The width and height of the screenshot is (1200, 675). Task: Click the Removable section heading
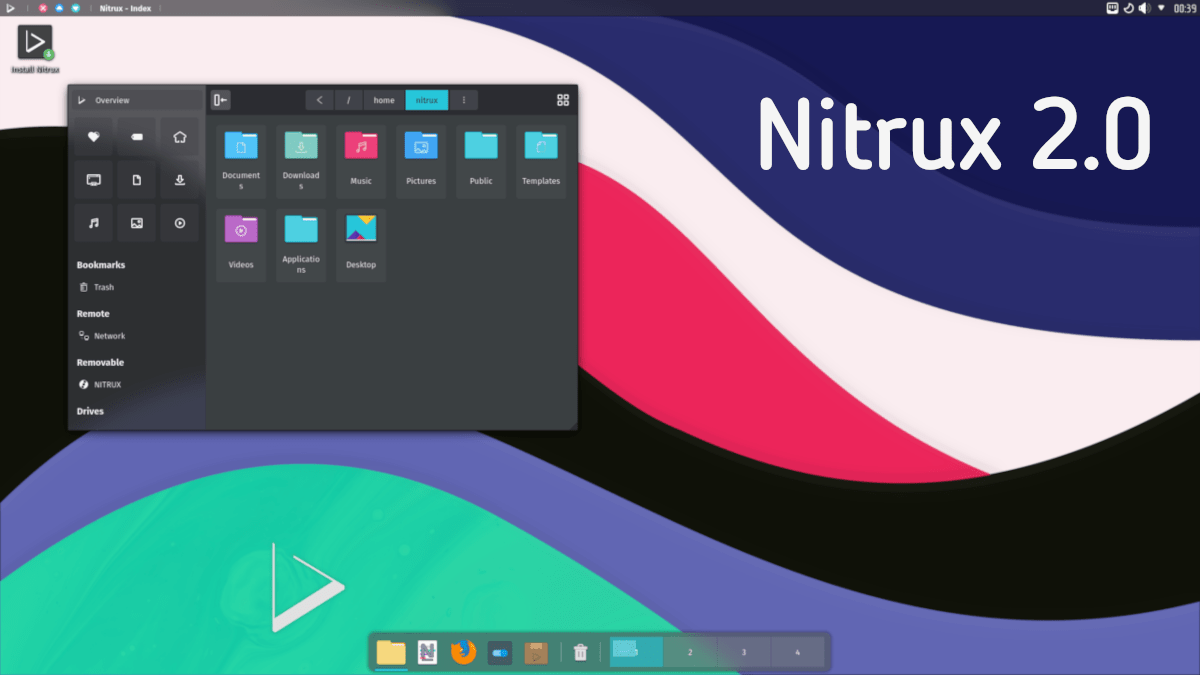100,362
